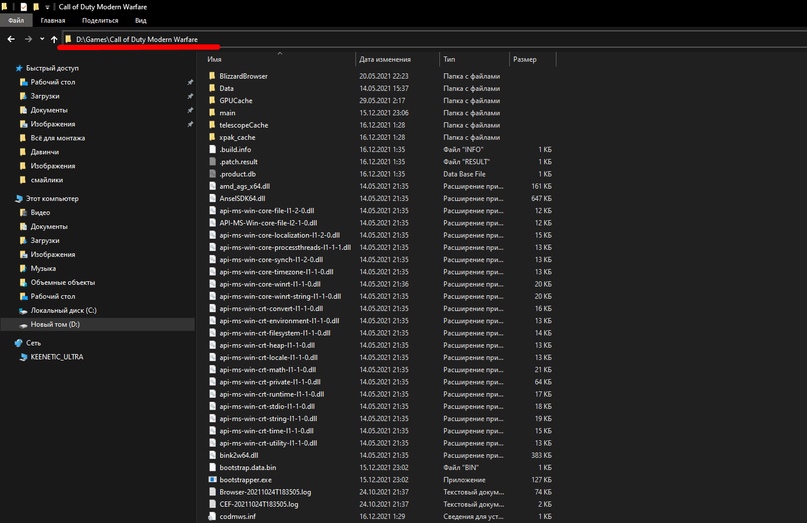Open the Вид ribbon tab
807x523 pixels.
click(141, 21)
